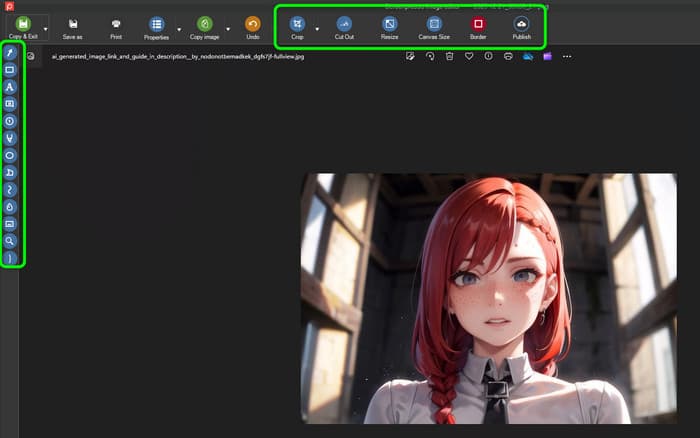Click the Publish cloud button
Image resolution: width=700 pixels, height=438 pixels.
(x=521, y=28)
